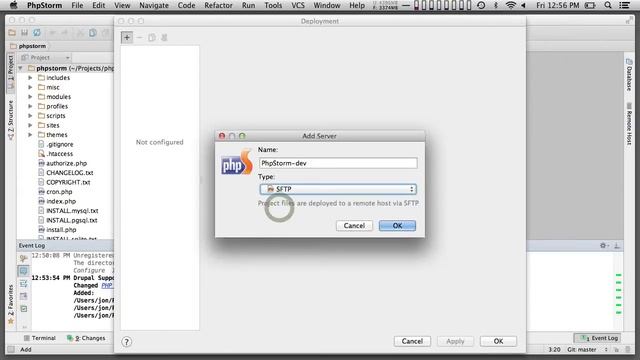Click the save all toolbar icon

(x=24, y=33)
